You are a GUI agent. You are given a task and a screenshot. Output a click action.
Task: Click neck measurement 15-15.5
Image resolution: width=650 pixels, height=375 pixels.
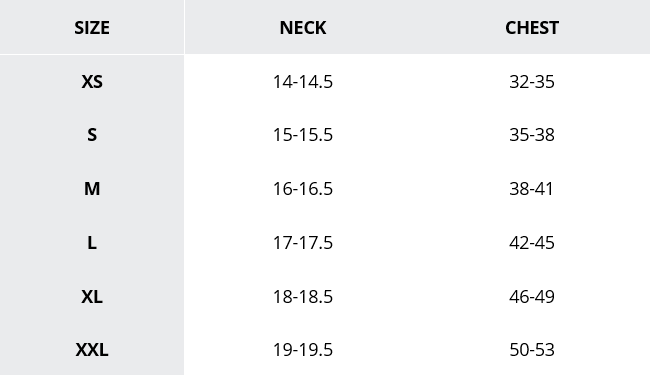(303, 135)
